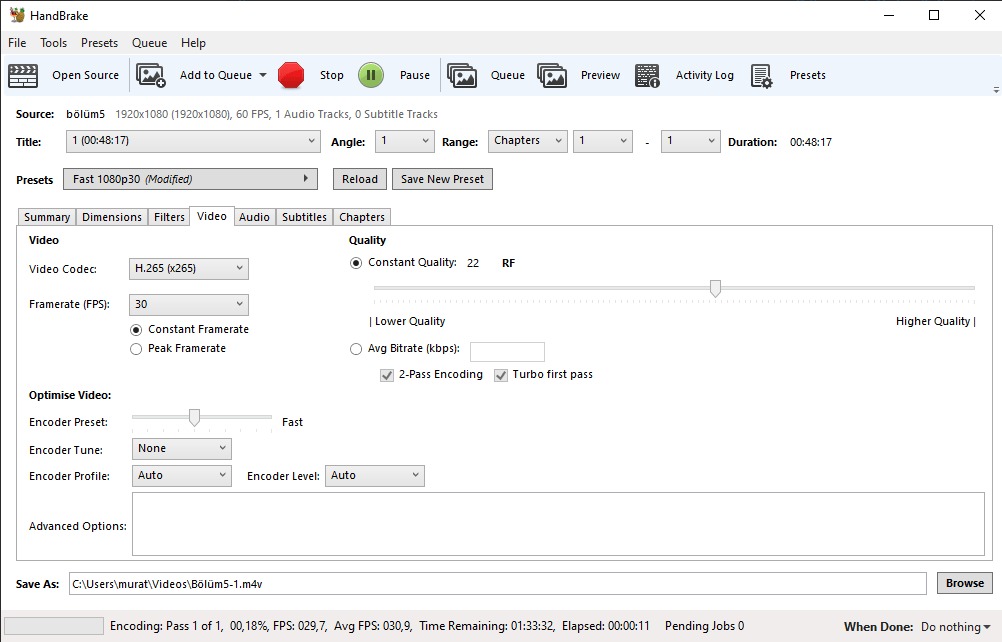
Task: Open the Encoder Tune dropdown
Action: coord(181,449)
